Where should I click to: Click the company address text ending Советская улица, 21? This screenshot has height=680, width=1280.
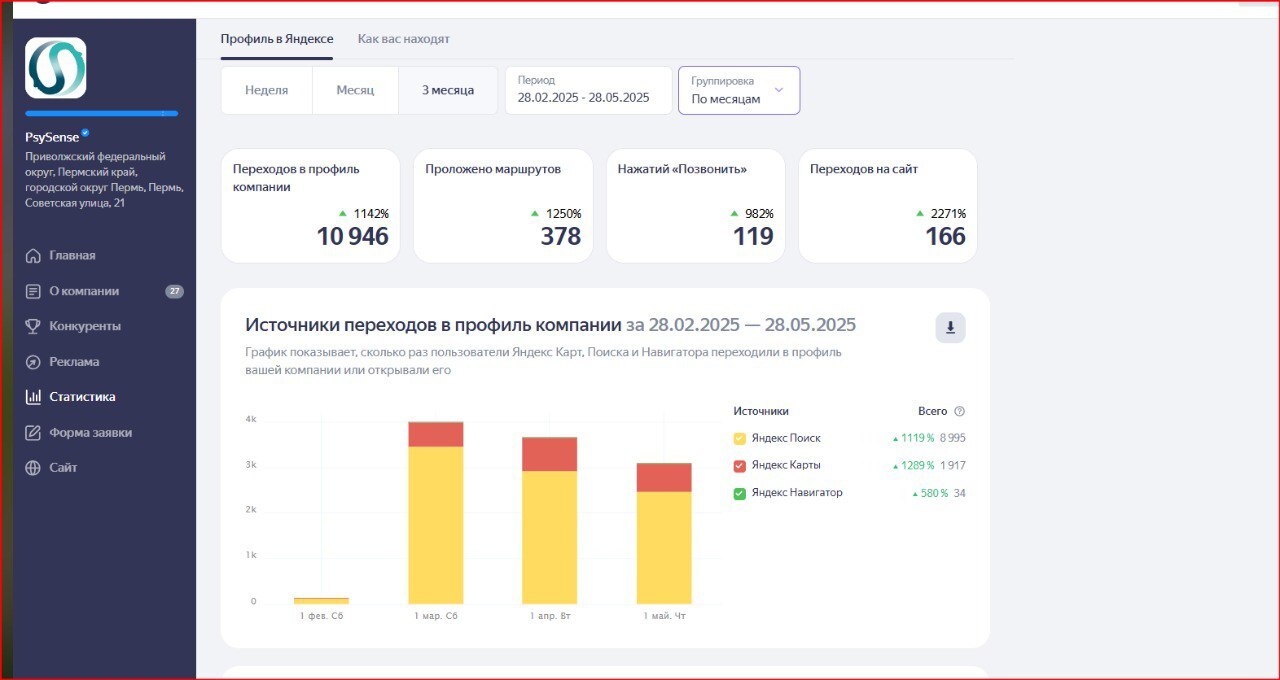(104, 180)
